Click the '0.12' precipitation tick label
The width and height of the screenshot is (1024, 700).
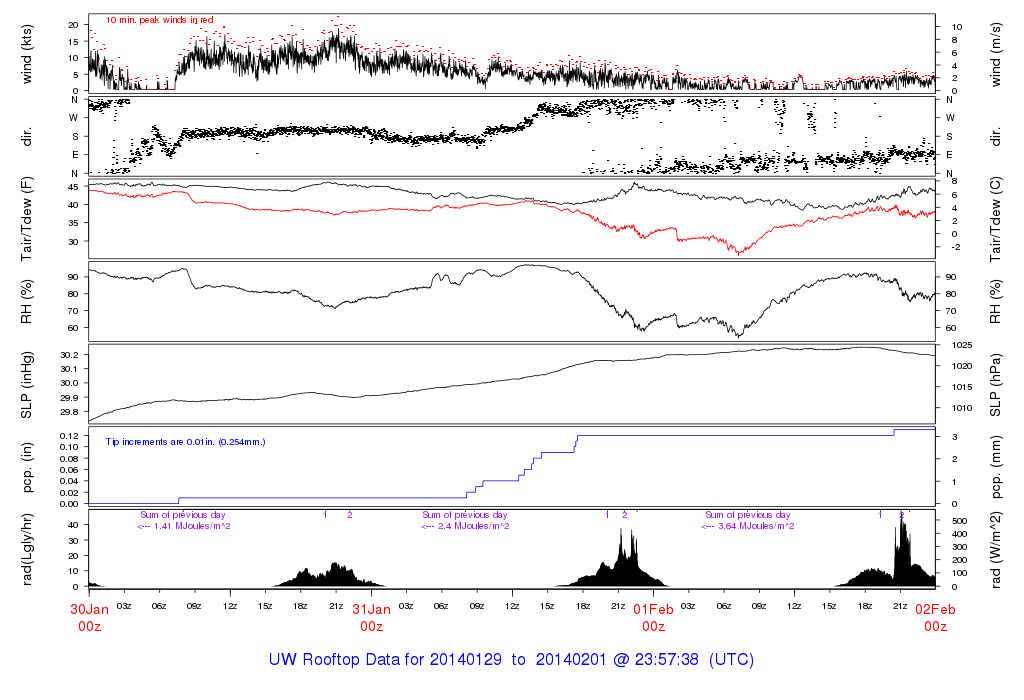70,436
